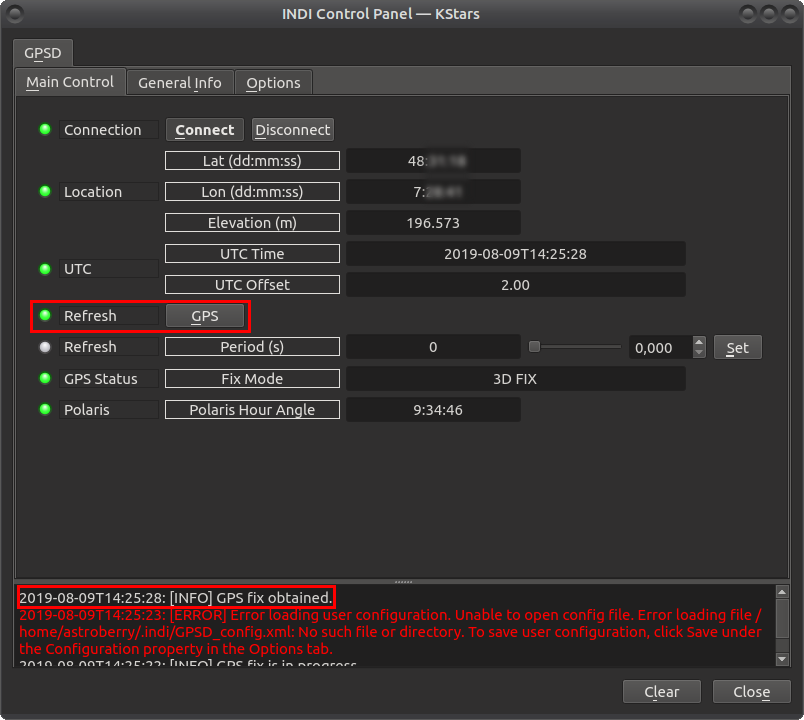Screen dimensions: 804x720
Task: Increment the period spinner up arrow
Action: click(x=698, y=341)
